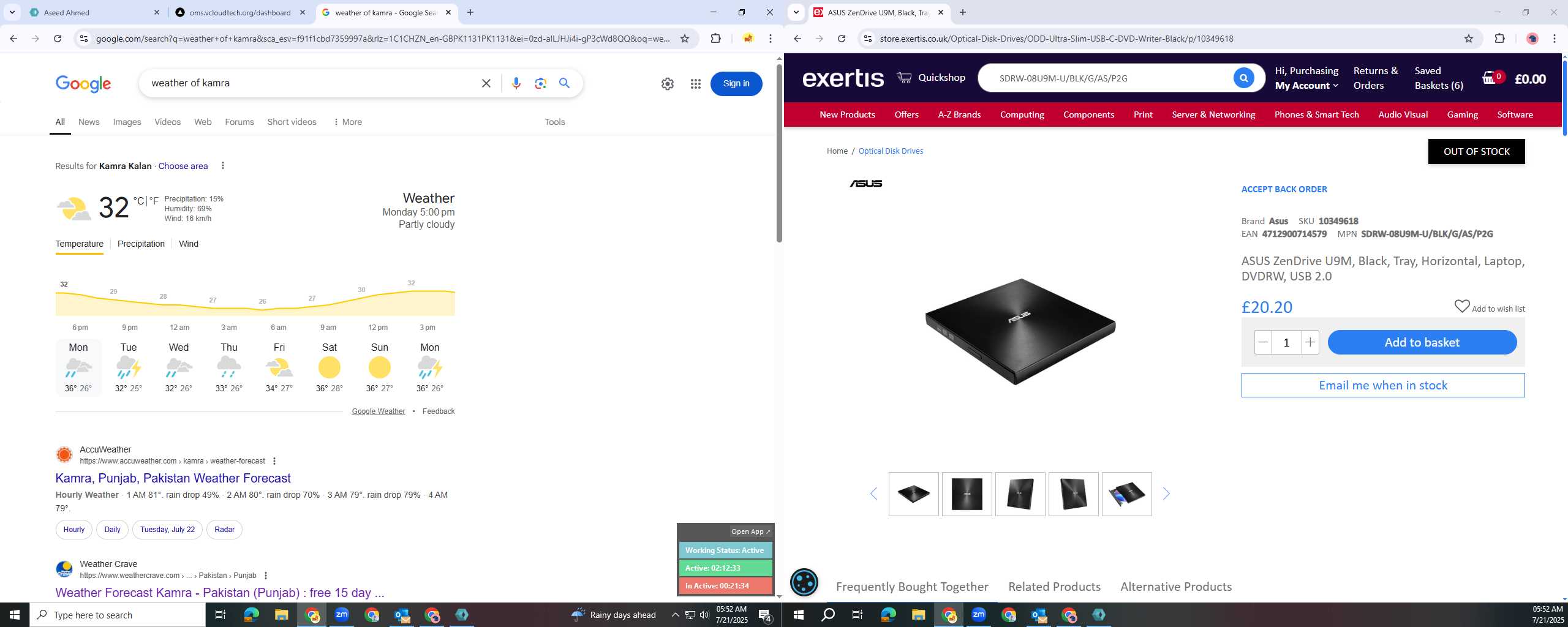The height and width of the screenshot is (627, 1568).
Task: Open Kamra, Punjab, Pakistan Weather Forecast link
Action: point(173,478)
